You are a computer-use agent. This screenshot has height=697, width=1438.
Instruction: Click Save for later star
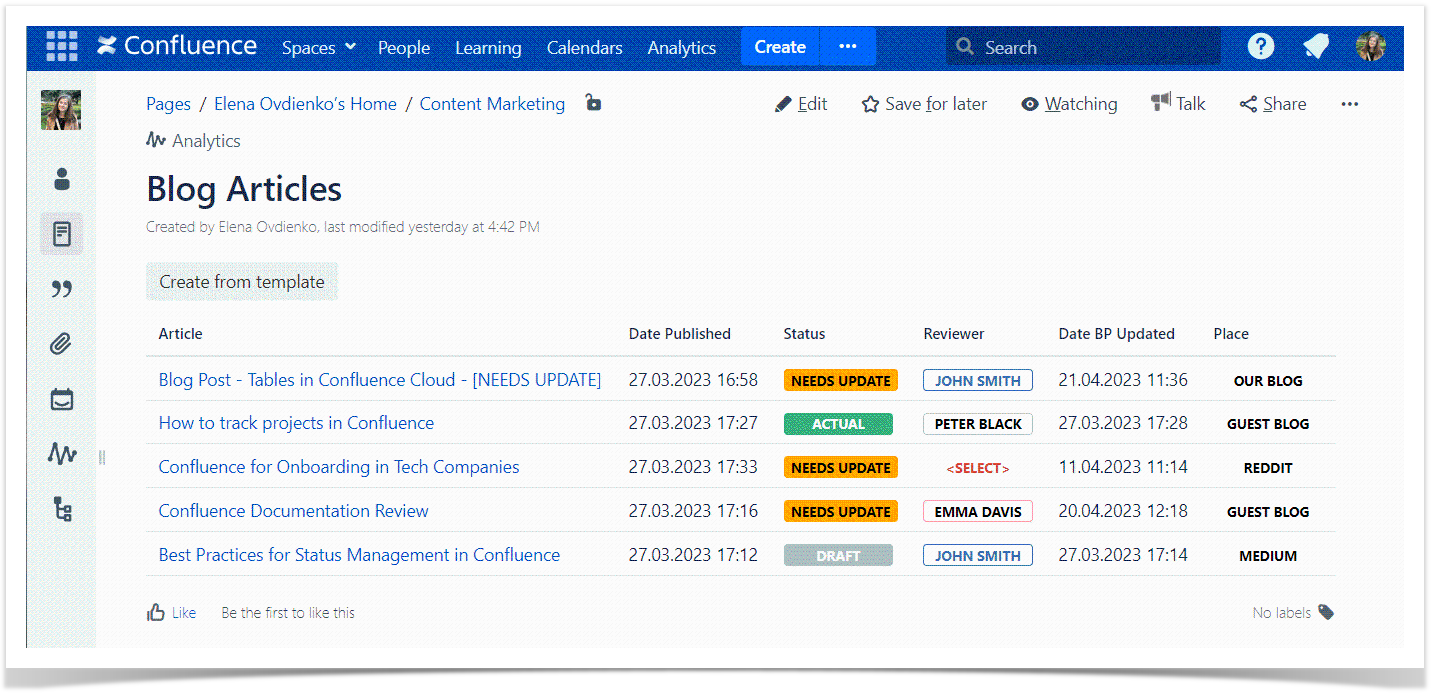click(924, 104)
